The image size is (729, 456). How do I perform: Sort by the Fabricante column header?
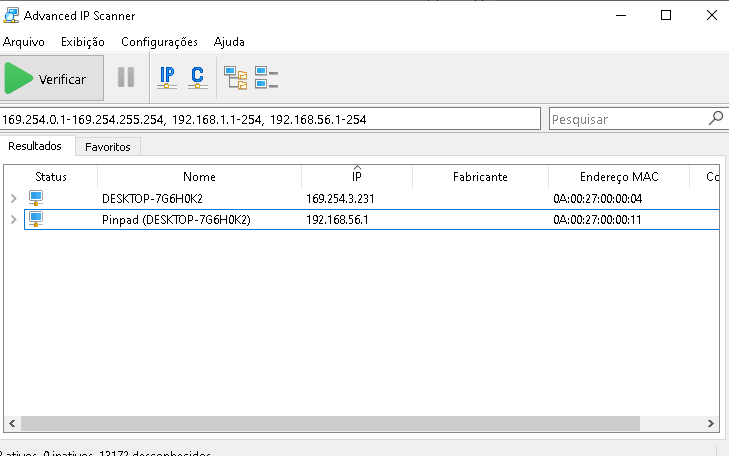tap(480, 177)
